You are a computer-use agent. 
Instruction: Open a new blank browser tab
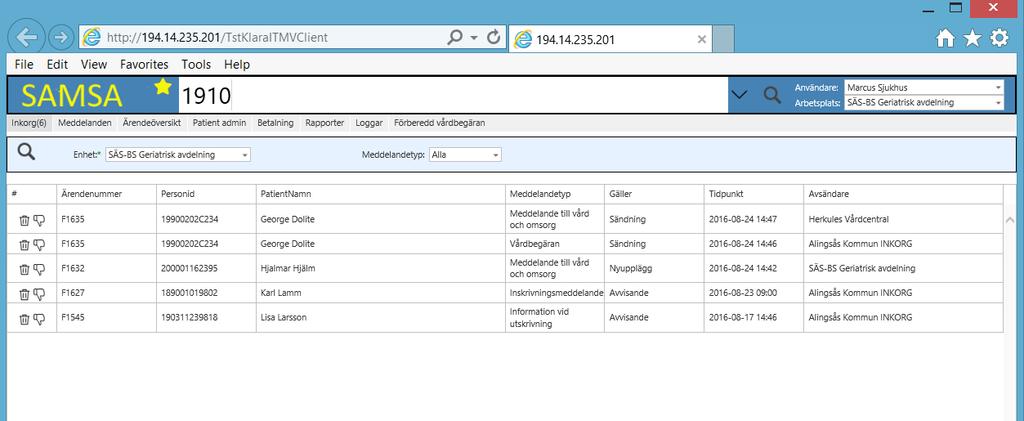(x=723, y=39)
